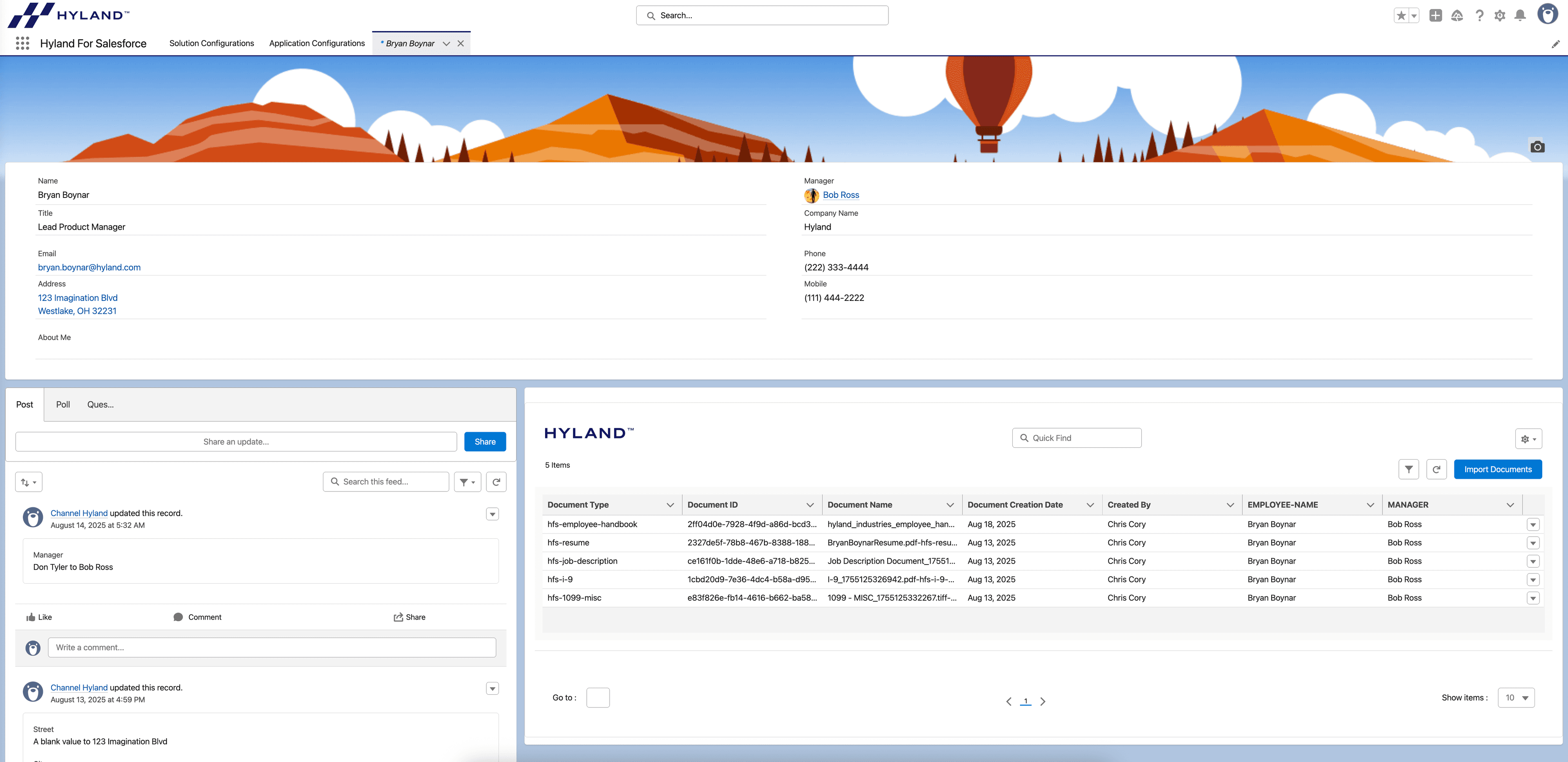1568x762 pixels.
Task: Click the Write a comment field
Action: [x=272, y=648]
